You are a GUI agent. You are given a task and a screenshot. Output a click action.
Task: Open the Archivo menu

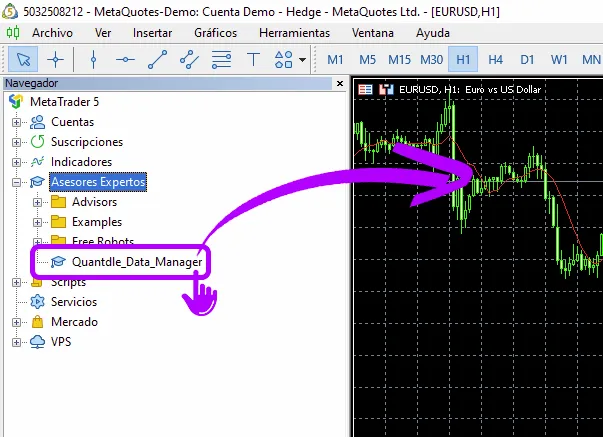52,33
